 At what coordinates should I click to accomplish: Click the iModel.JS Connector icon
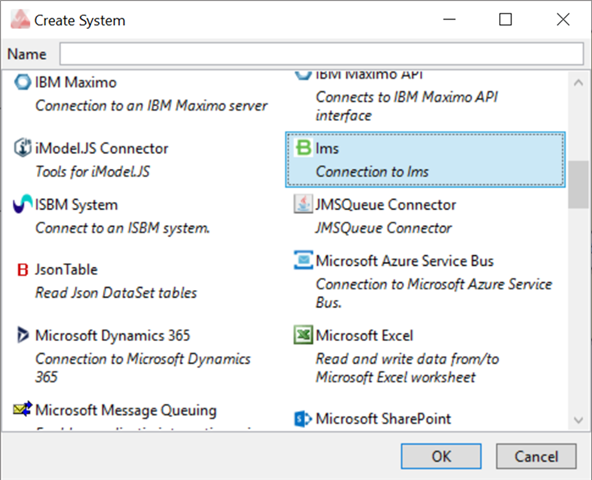[22, 148]
